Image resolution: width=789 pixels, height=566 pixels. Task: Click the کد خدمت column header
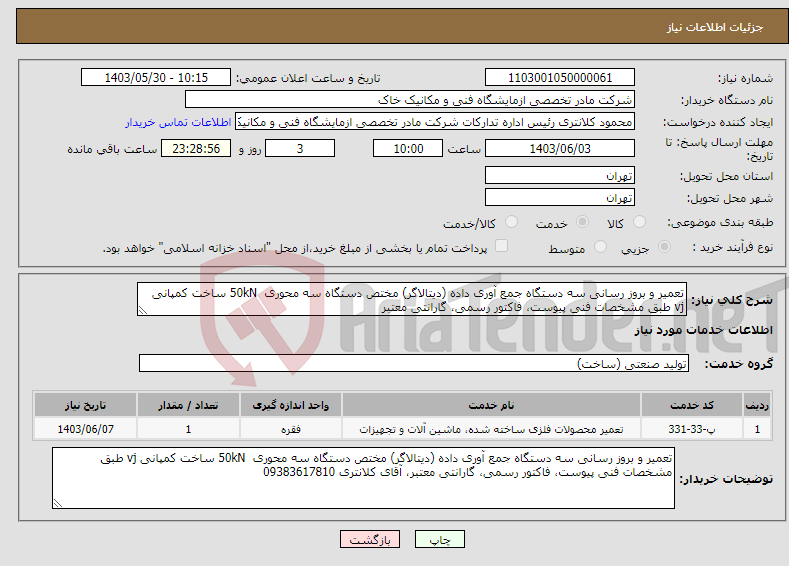692,405
